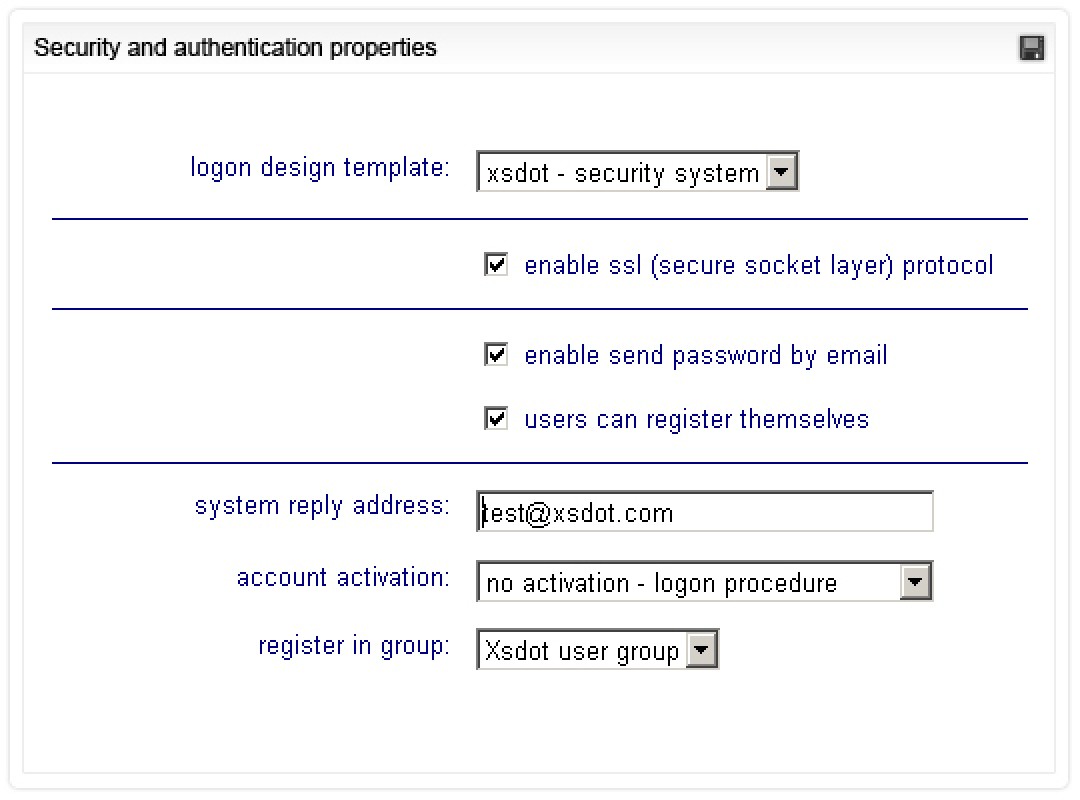This screenshot has height=800, width=1080.
Task: Click the test@xsdot.com text in the address field
Action: tap(578, 513)
